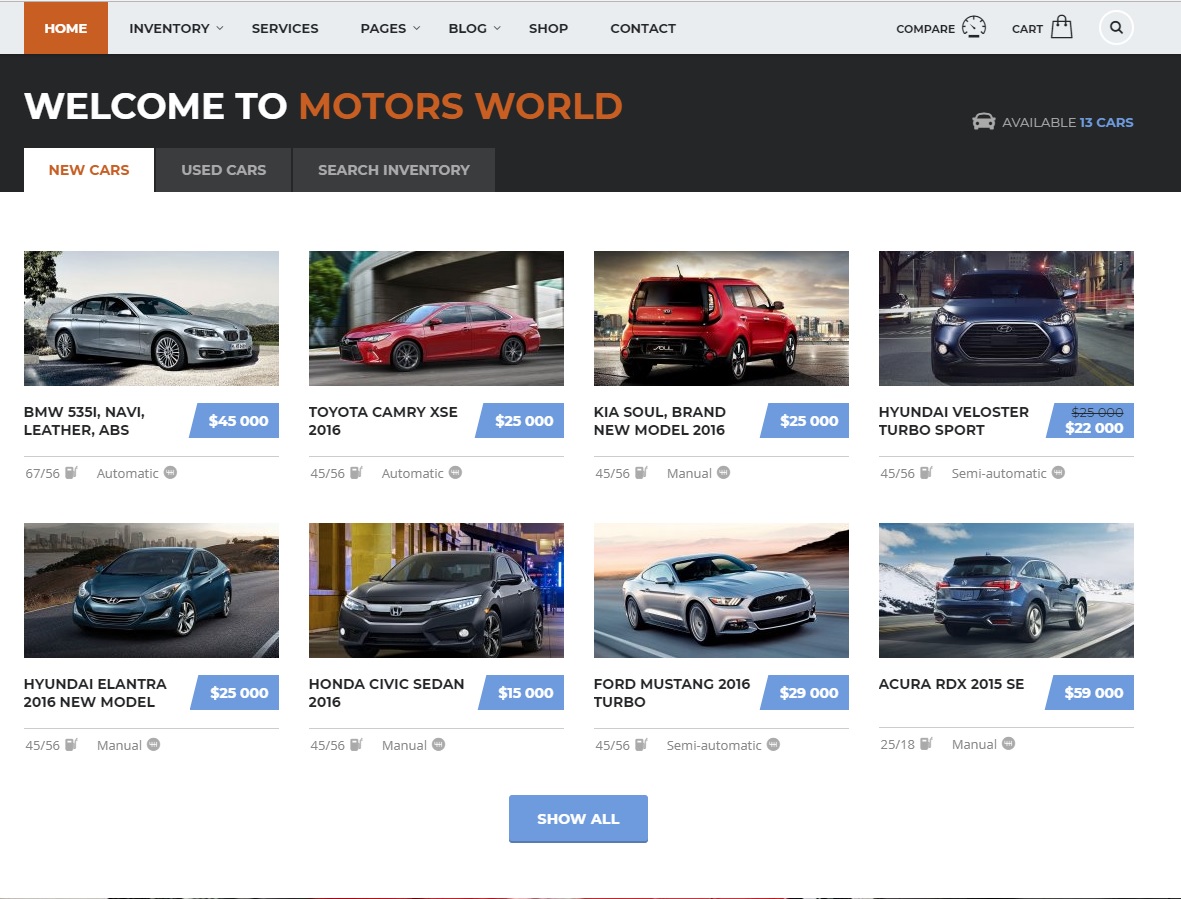The height and width of the screenshot is (899, 1181).
Task: Open Hyundai Elantra 2016 New Model title
Action: (95, 693)
